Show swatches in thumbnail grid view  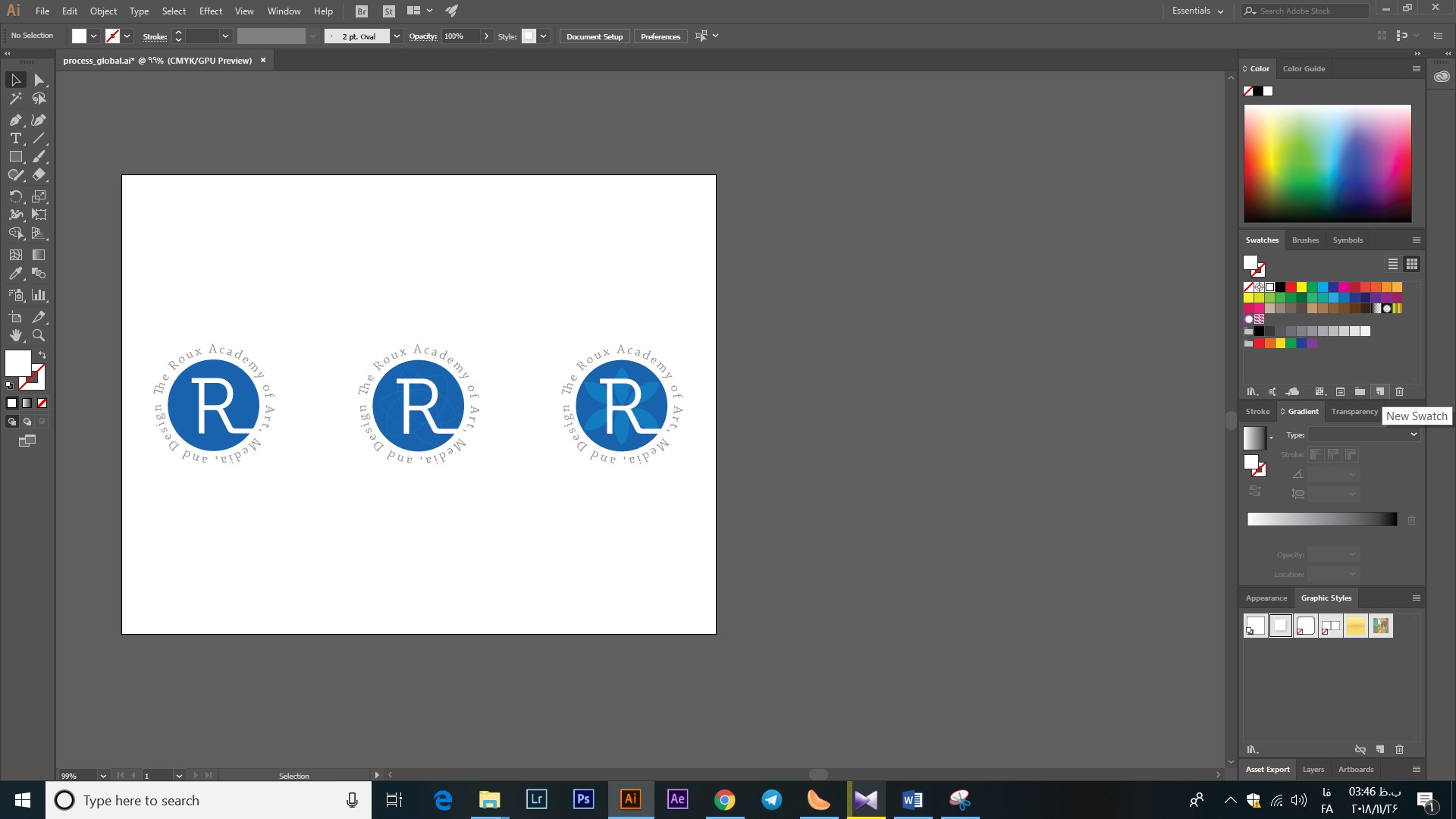1412,264
